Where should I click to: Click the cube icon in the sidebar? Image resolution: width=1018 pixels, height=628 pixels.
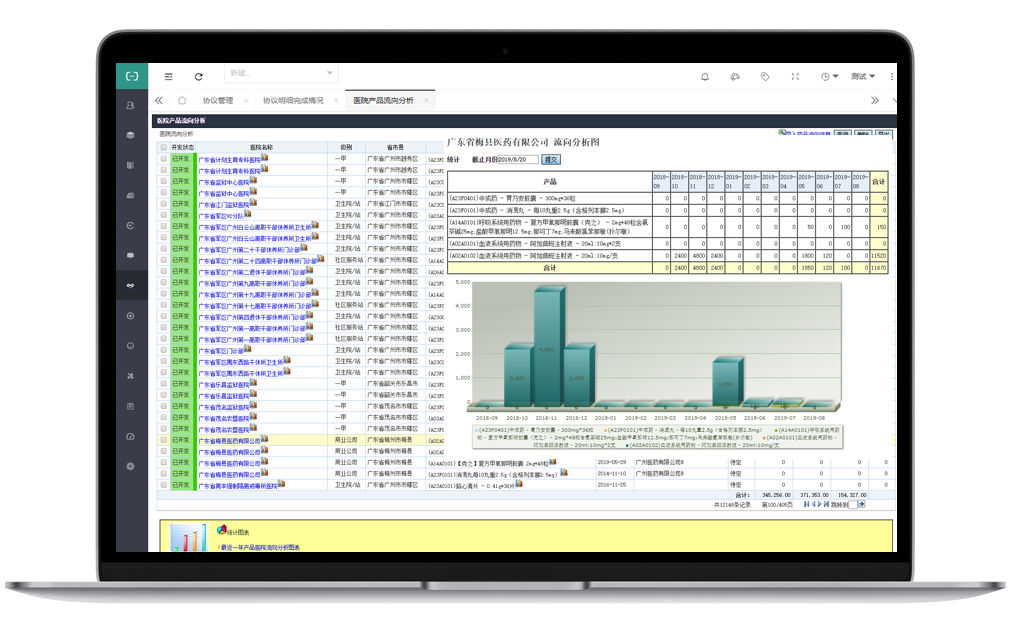coord(130,135)
